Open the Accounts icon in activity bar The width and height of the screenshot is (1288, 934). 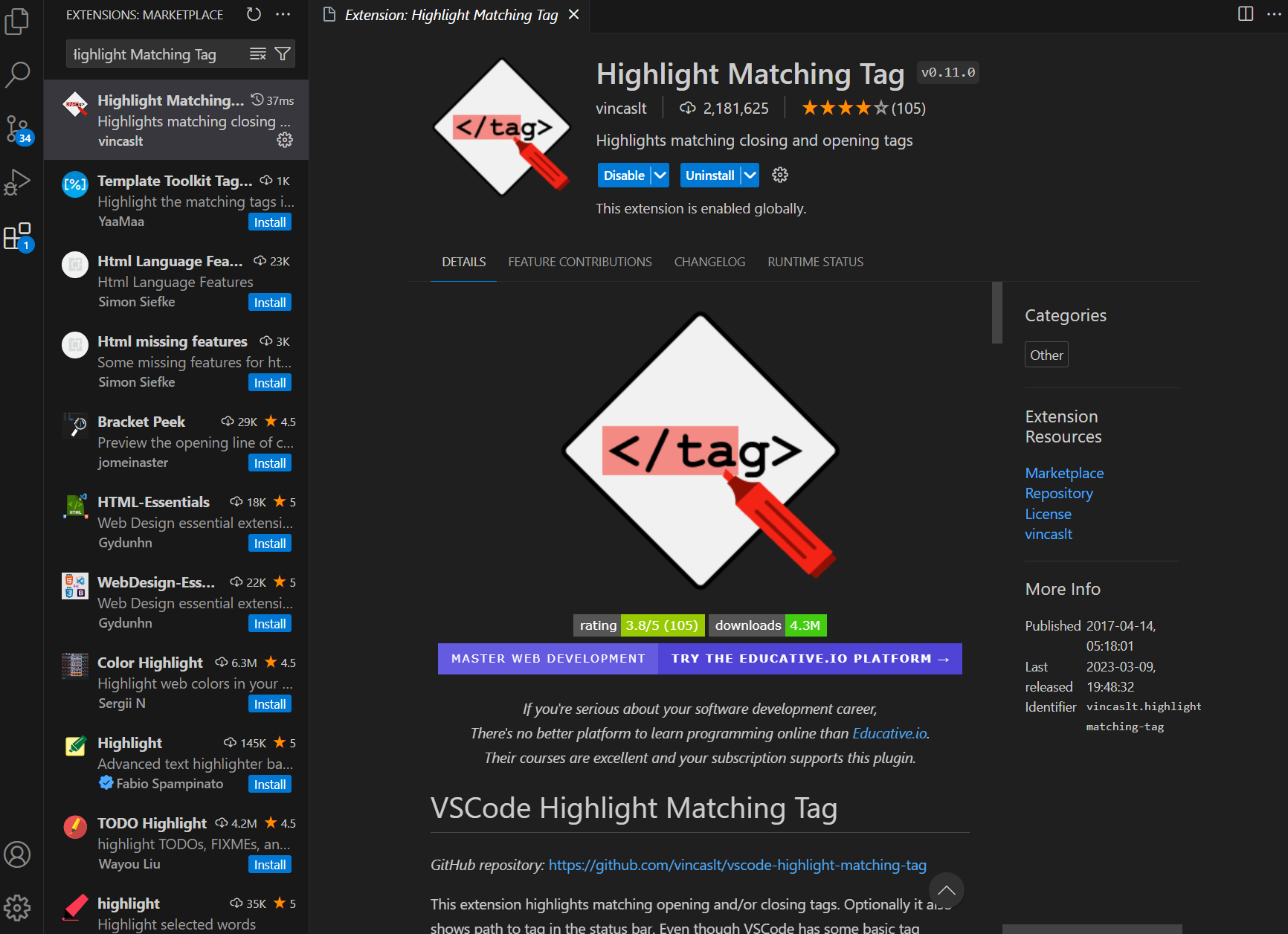point(17,854)
